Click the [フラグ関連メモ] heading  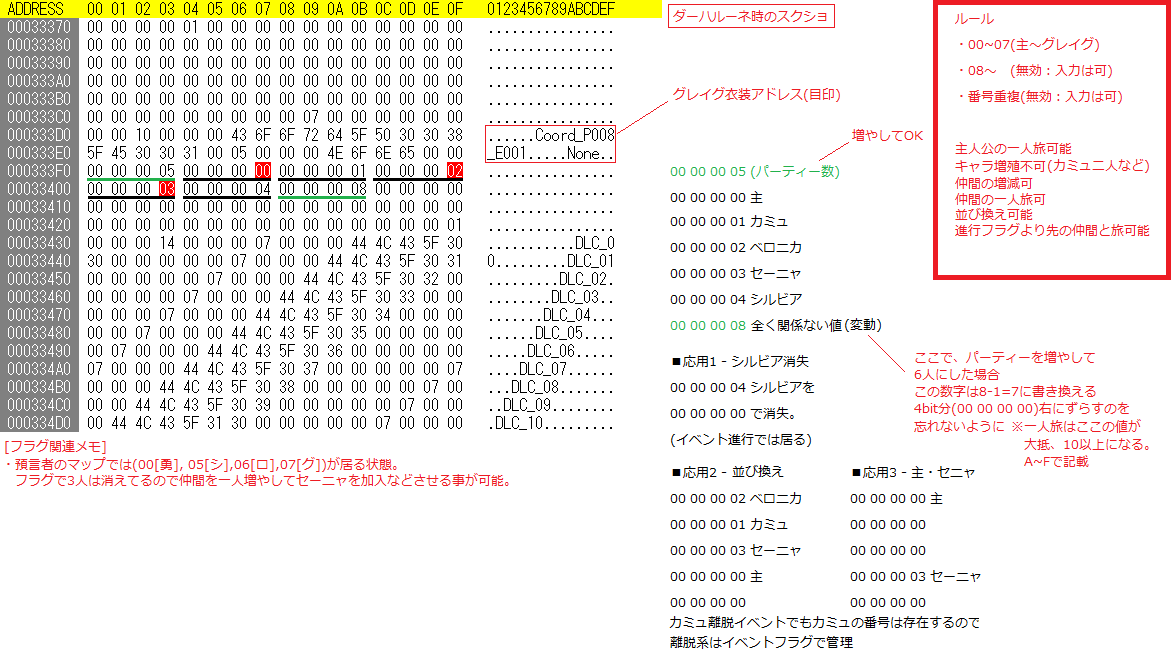pos(55,446)
